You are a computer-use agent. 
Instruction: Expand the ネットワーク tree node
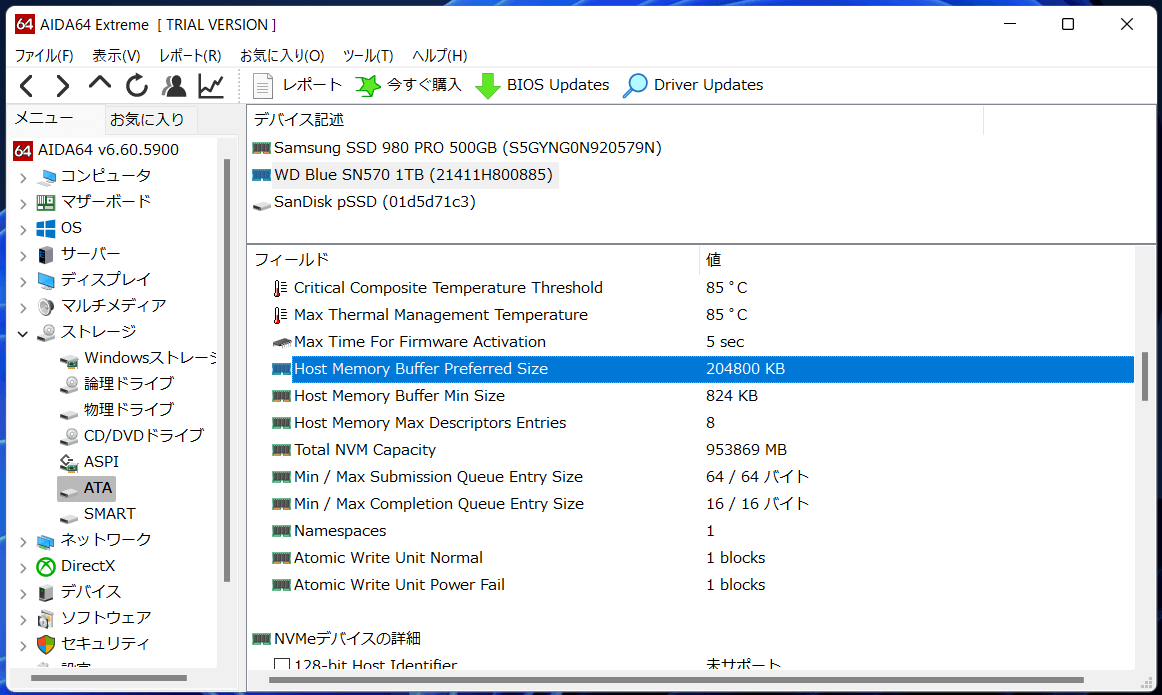click(23, 542)
